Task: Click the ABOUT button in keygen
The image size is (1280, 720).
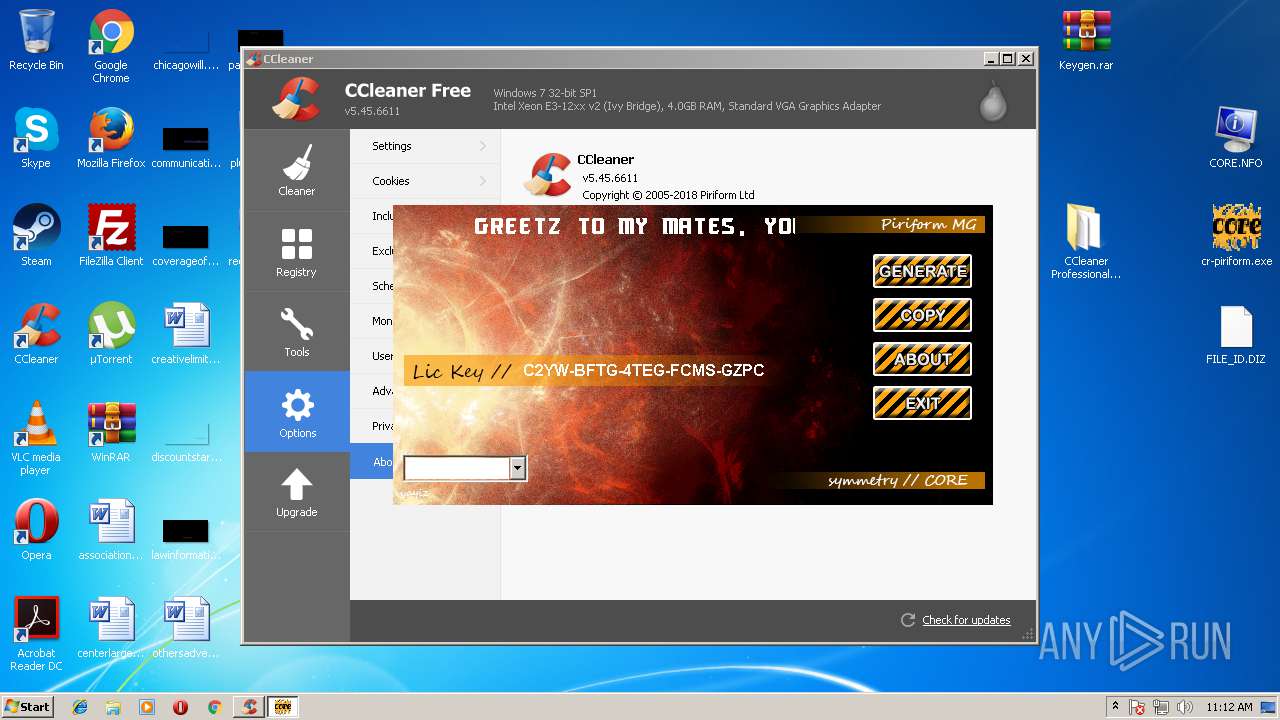Action: (922, 359)
